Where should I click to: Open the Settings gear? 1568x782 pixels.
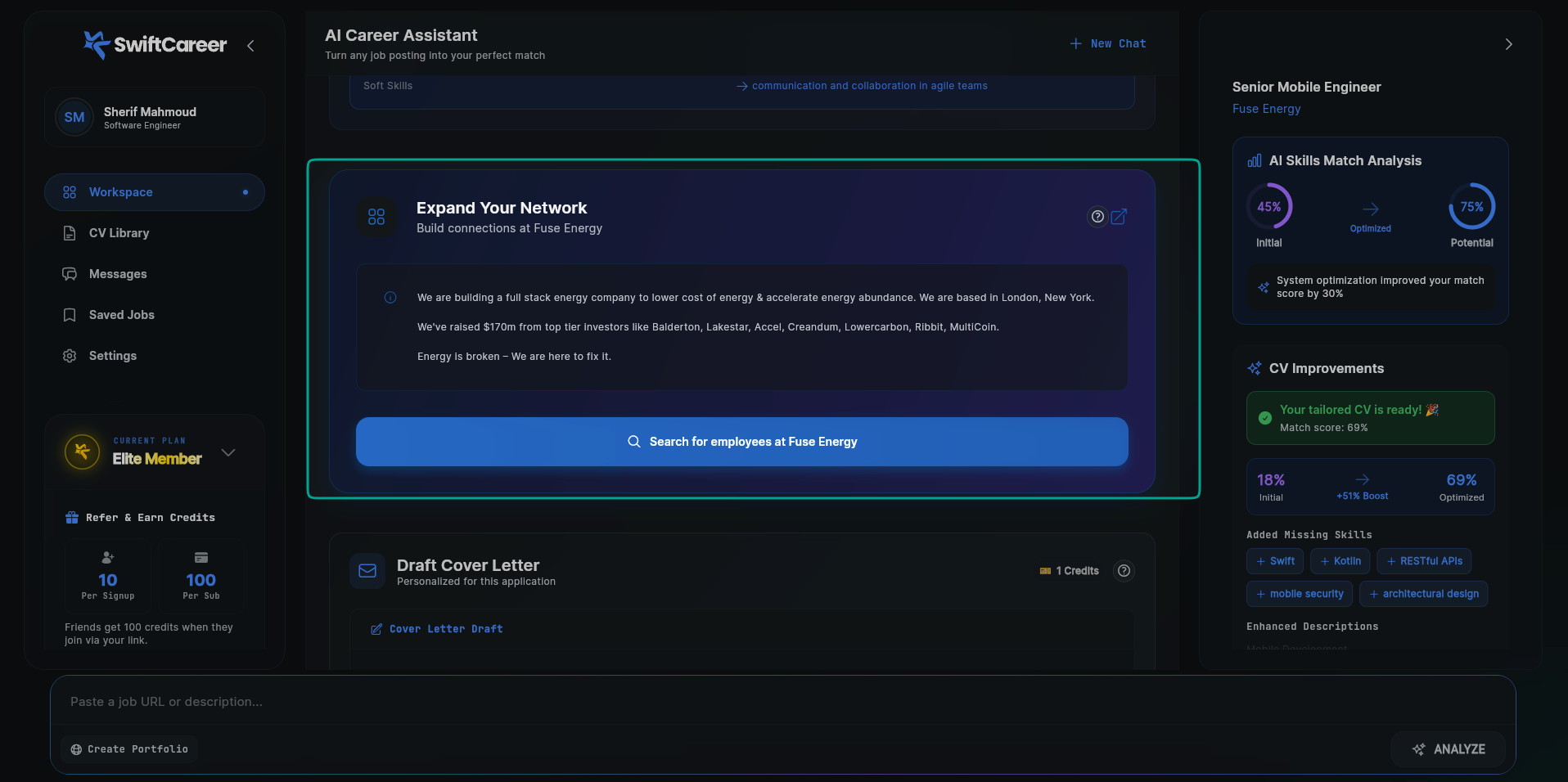(112, 355)
